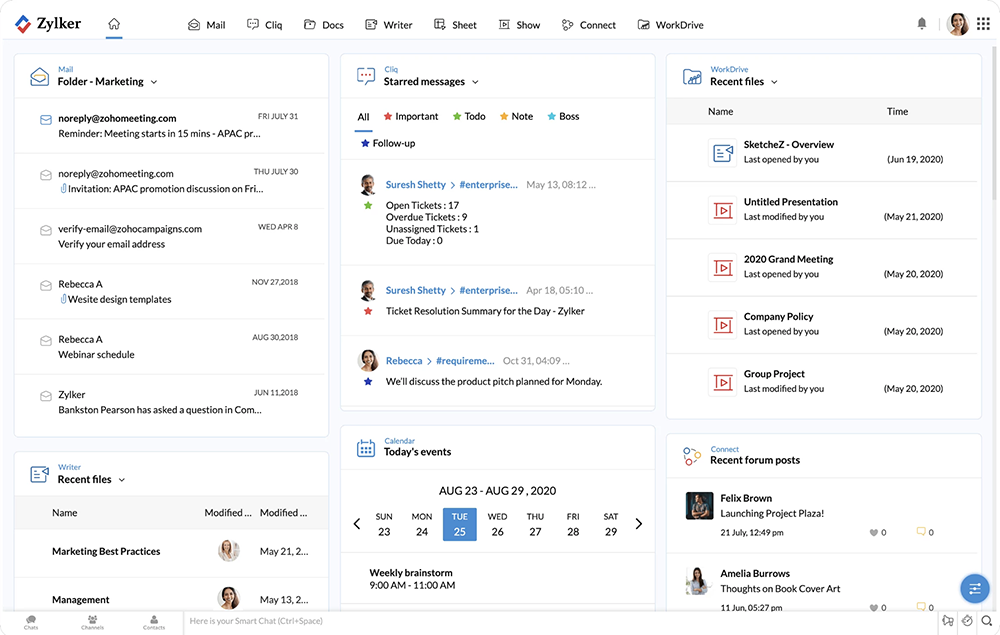Select SAT 29 in calendar
The image size is (1000, 635).
click(611, 524)
